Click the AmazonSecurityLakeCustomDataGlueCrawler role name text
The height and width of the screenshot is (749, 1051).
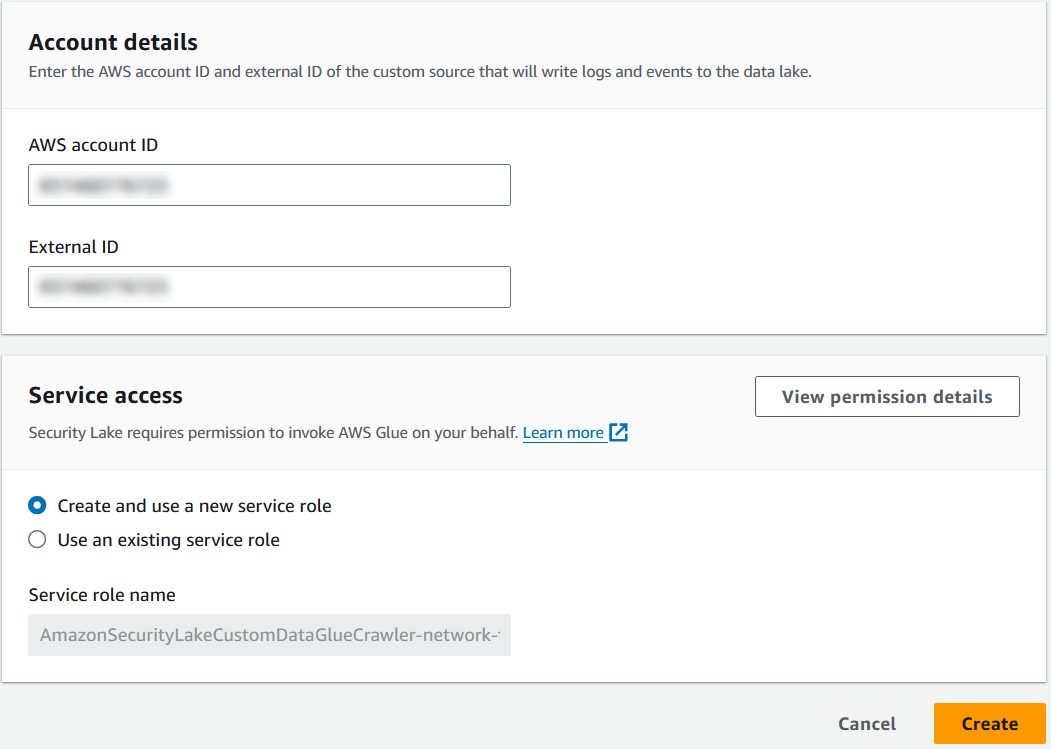(x=268, y=635)
